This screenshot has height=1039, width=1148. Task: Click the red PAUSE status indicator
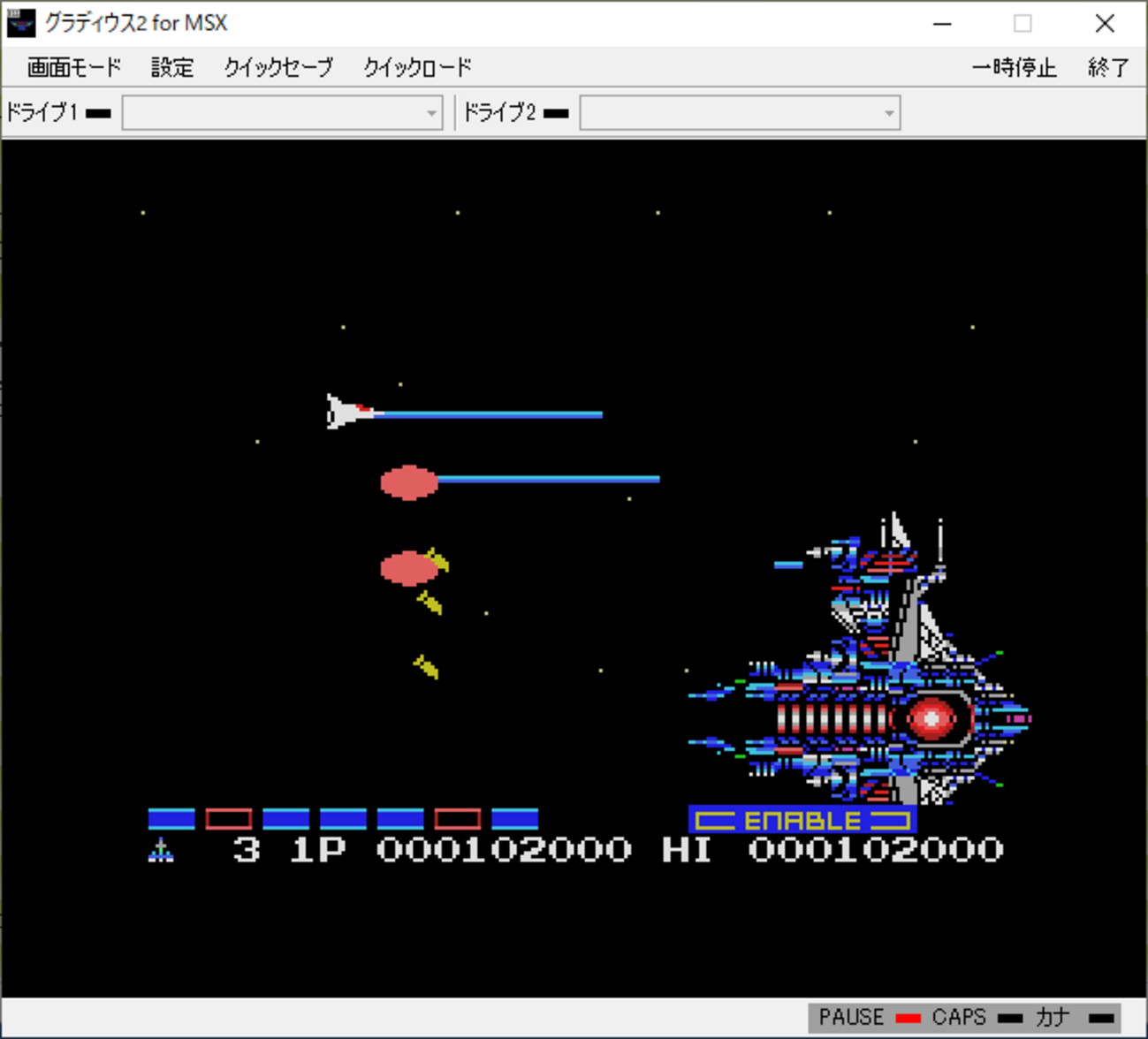pyautogui.click(x=909, y=1018)
